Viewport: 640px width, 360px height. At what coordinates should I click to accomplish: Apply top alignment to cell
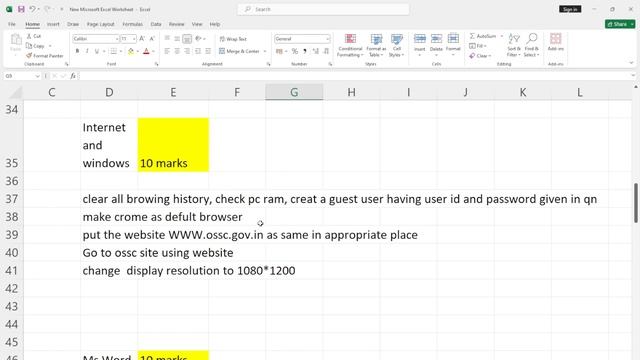[x=167, y=39]
